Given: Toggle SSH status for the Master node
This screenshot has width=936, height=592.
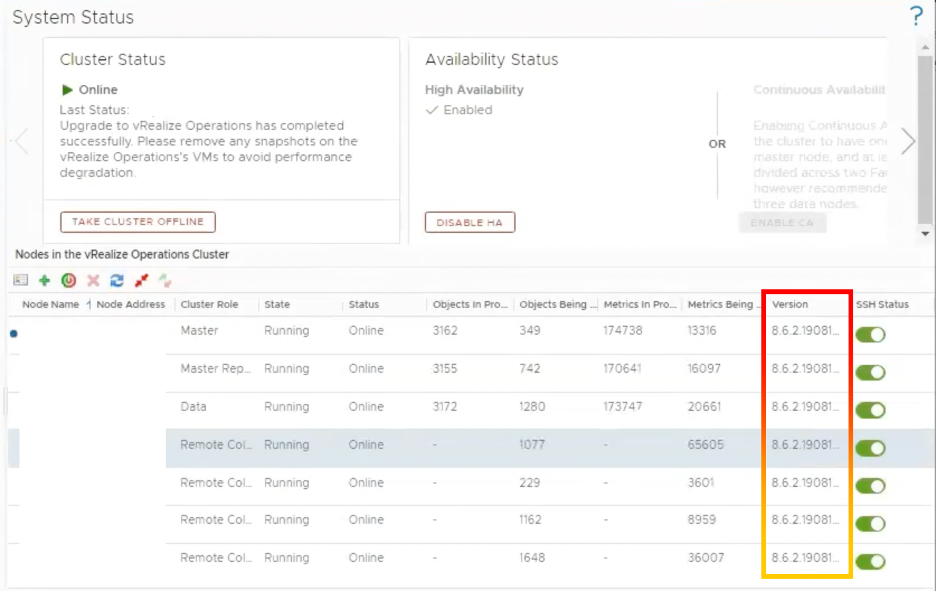Looking at the screenshot, I should coord(870,334).
